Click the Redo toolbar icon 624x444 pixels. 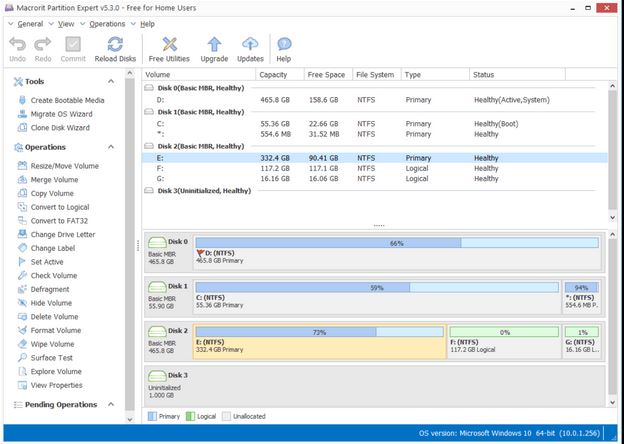click(x=43, y=44)
